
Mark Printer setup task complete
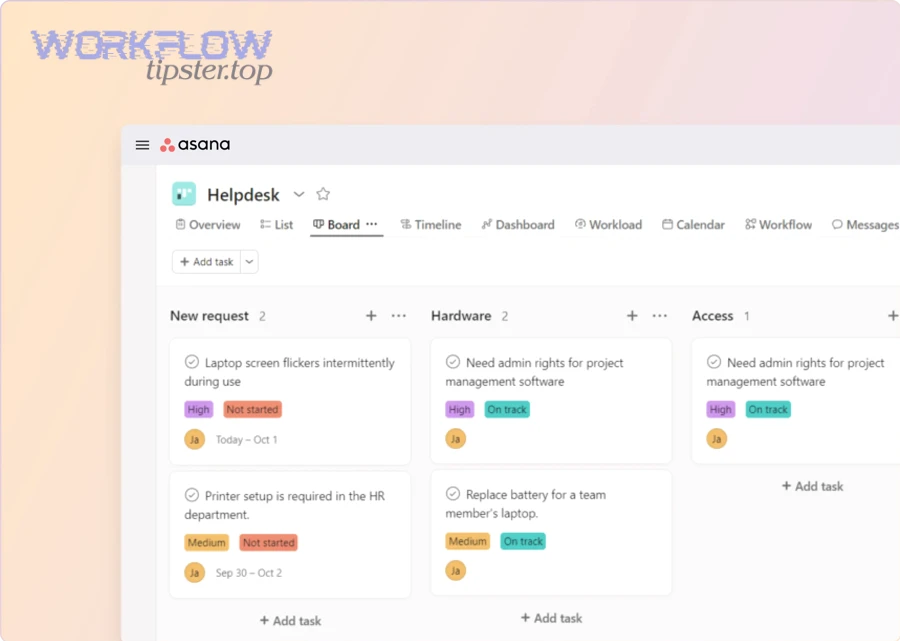[x=192, y=495]
